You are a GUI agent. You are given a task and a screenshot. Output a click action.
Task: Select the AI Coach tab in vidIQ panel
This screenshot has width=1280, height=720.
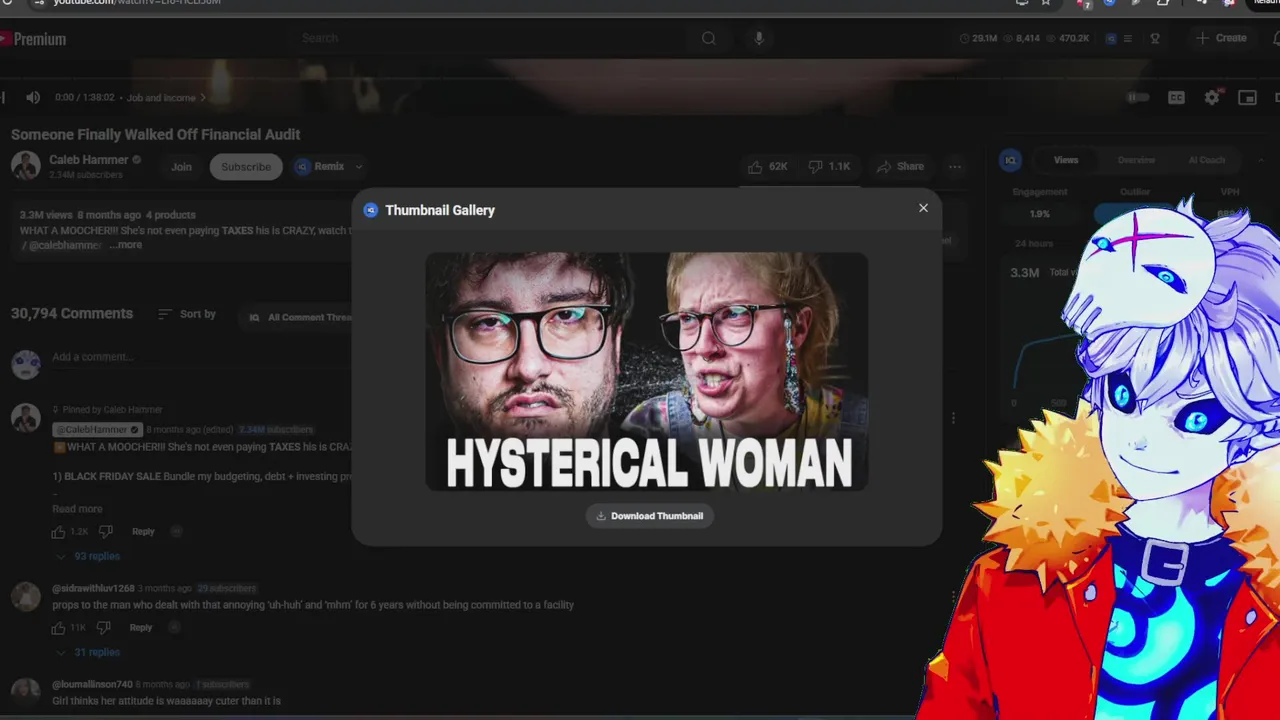click(1206, 160)
